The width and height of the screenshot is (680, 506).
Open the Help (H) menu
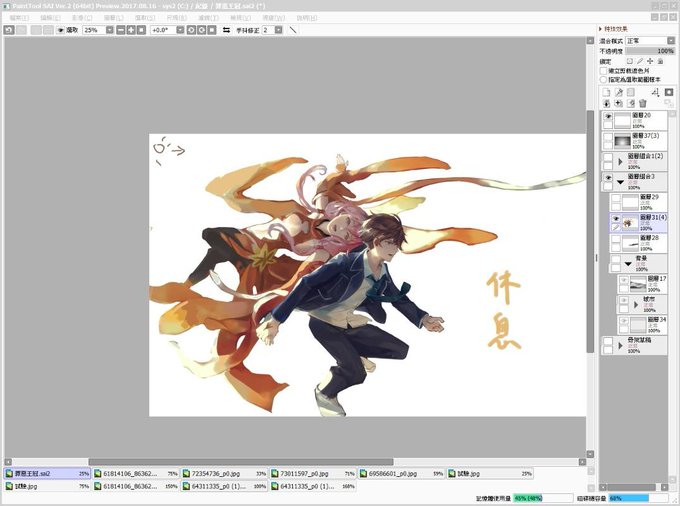click(307, 18)
